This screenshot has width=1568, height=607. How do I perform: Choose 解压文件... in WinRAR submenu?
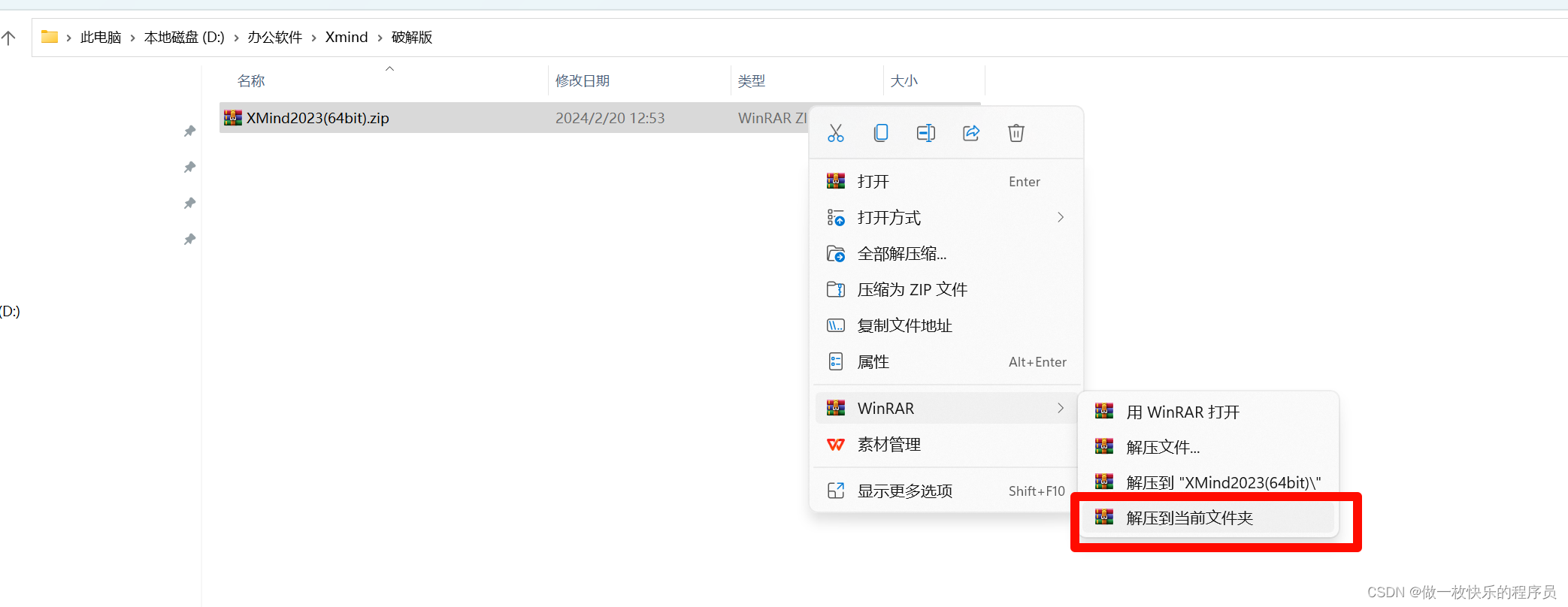(x=1209, y=447)
